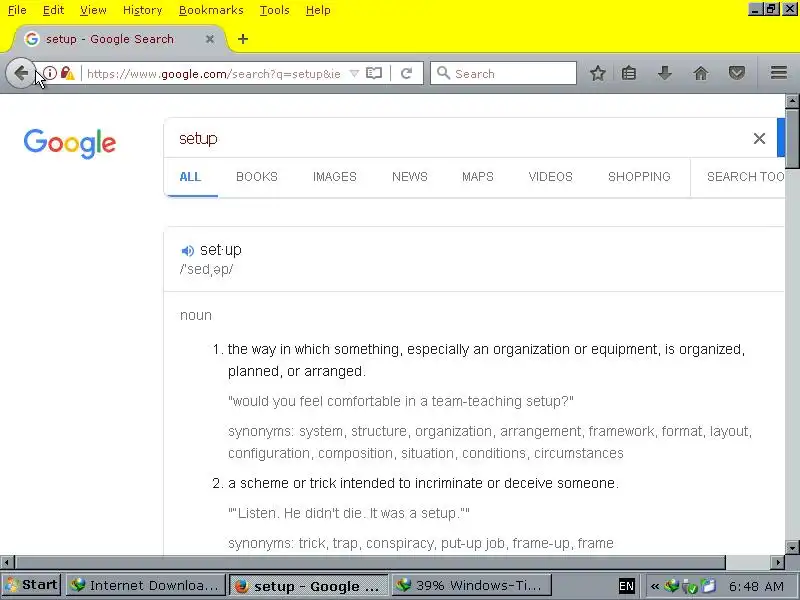Open the Firefox hamburger menu
The height and width of the screenshot is (600, 800).
(x=779, y=73)
